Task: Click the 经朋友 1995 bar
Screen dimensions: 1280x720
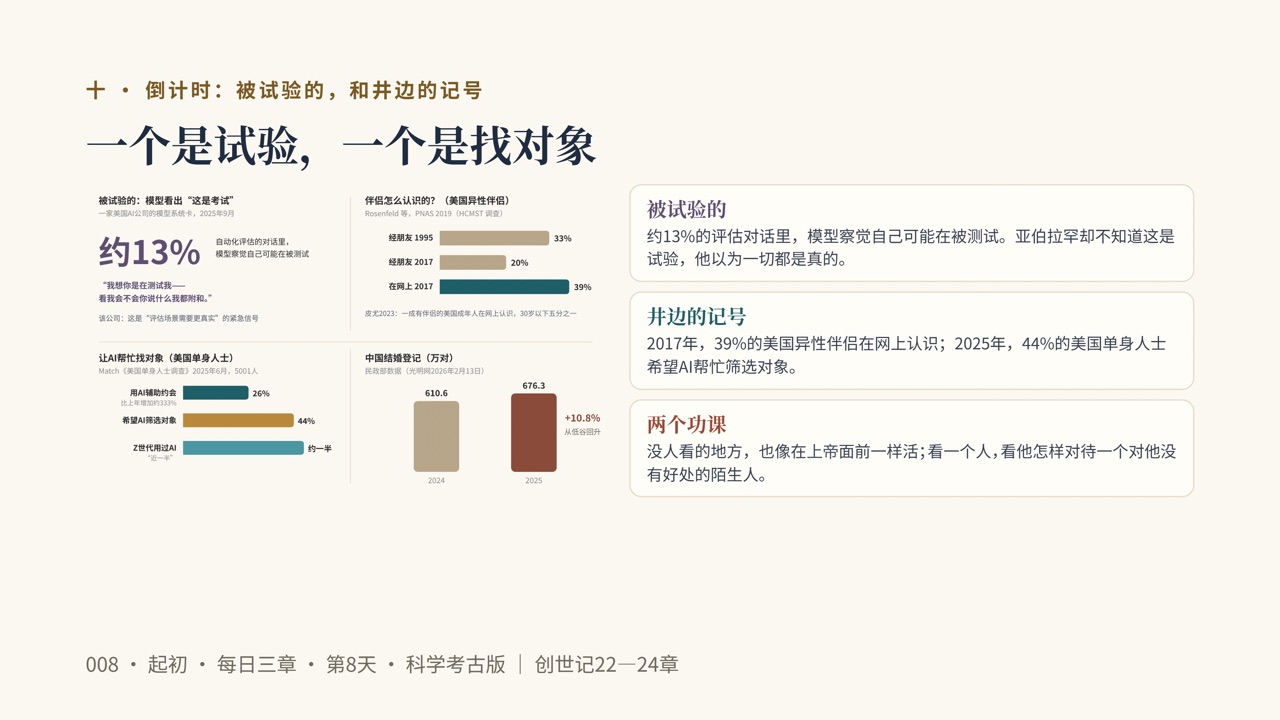Action: 494,238
